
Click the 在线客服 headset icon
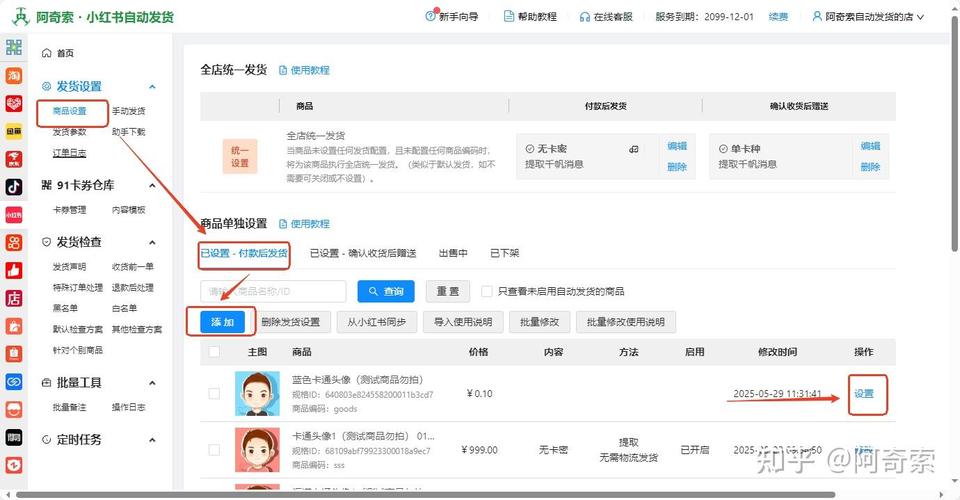coord(585,17)
